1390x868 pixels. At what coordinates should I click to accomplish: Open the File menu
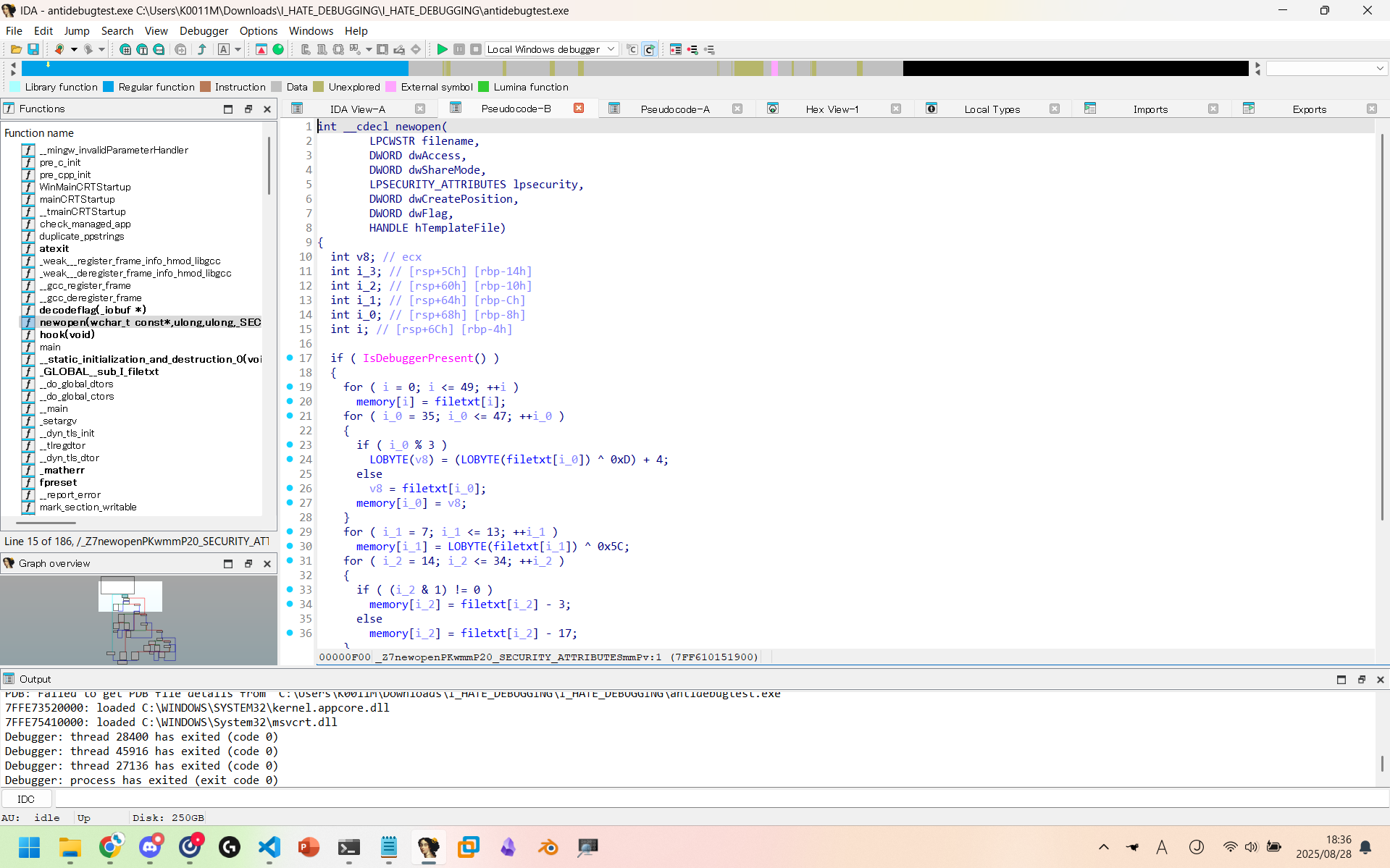pyautogui.click(x=14, y=30)
